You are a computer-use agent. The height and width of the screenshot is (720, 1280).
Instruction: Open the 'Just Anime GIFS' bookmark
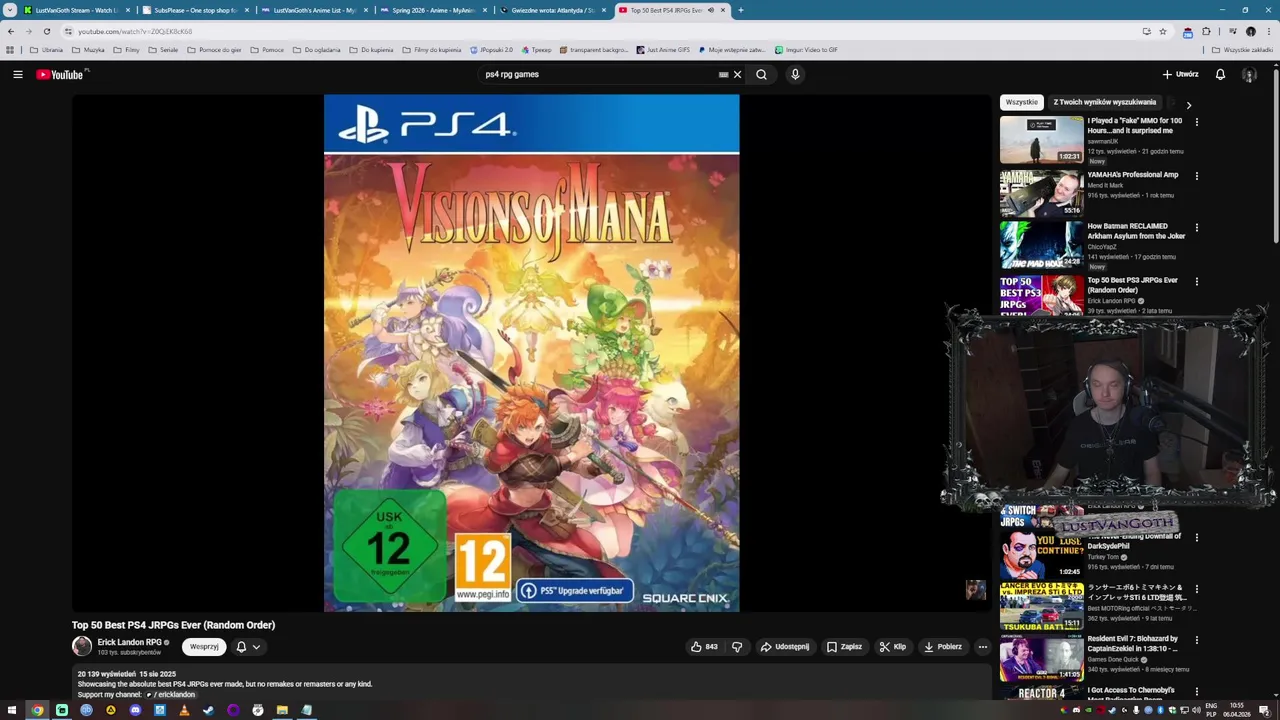point(663,50)
